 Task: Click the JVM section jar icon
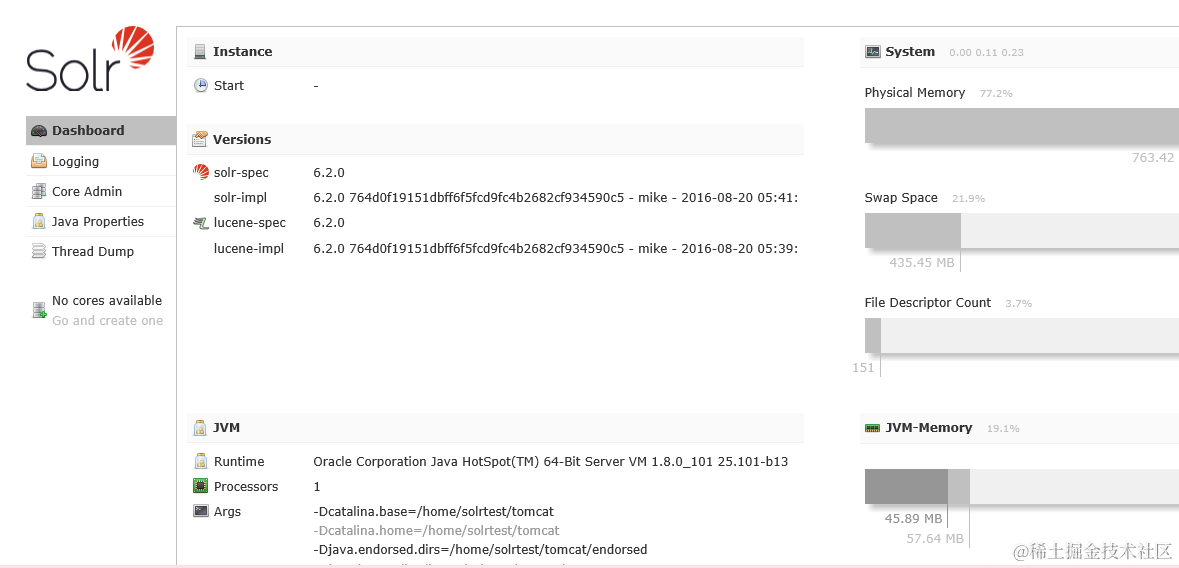[x=200, y=427]
